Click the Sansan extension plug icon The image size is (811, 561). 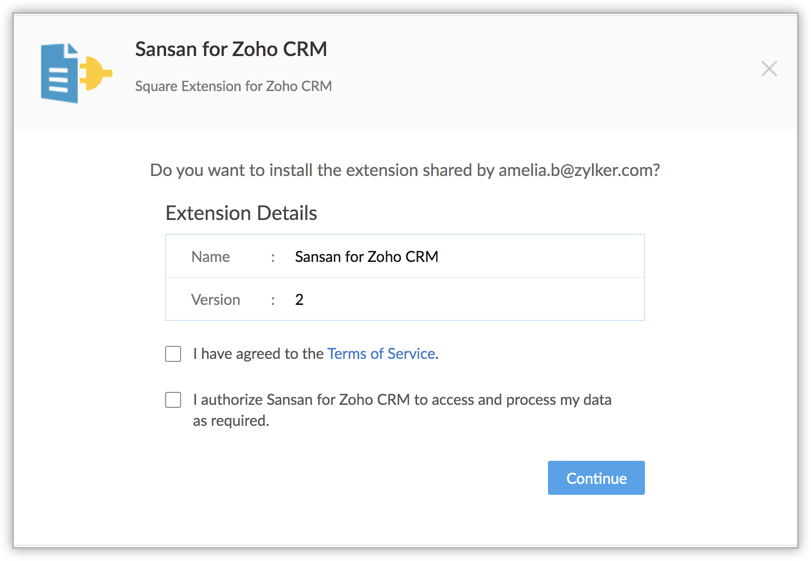click(75, 71)
